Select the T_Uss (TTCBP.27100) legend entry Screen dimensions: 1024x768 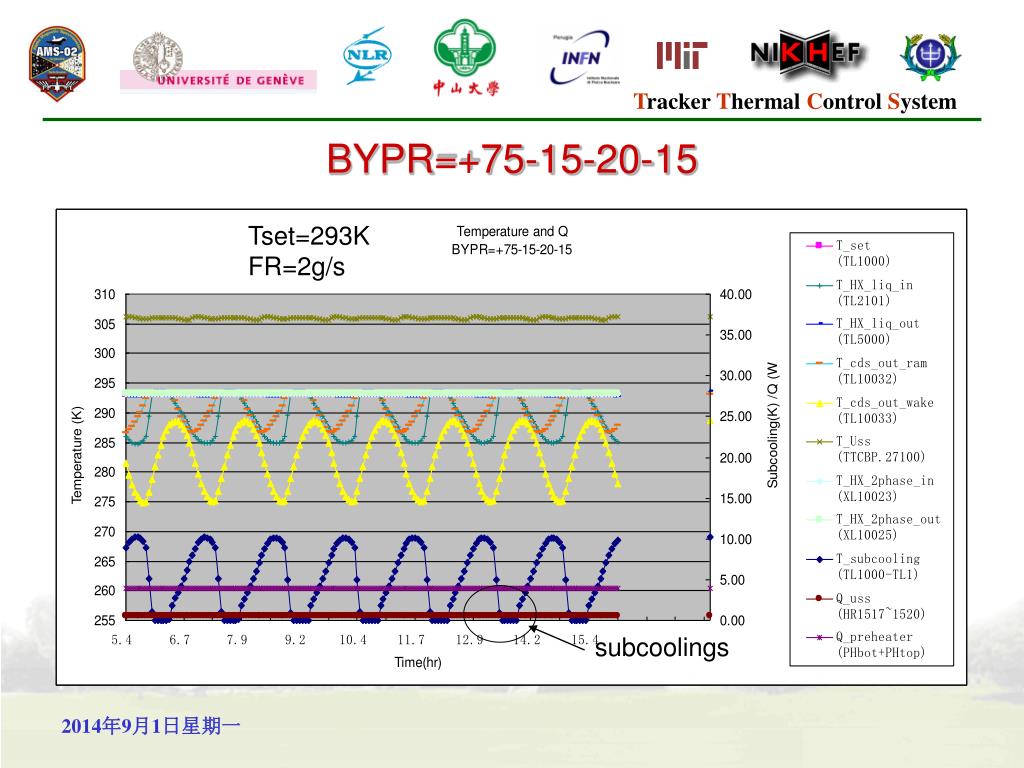[865, 449]
